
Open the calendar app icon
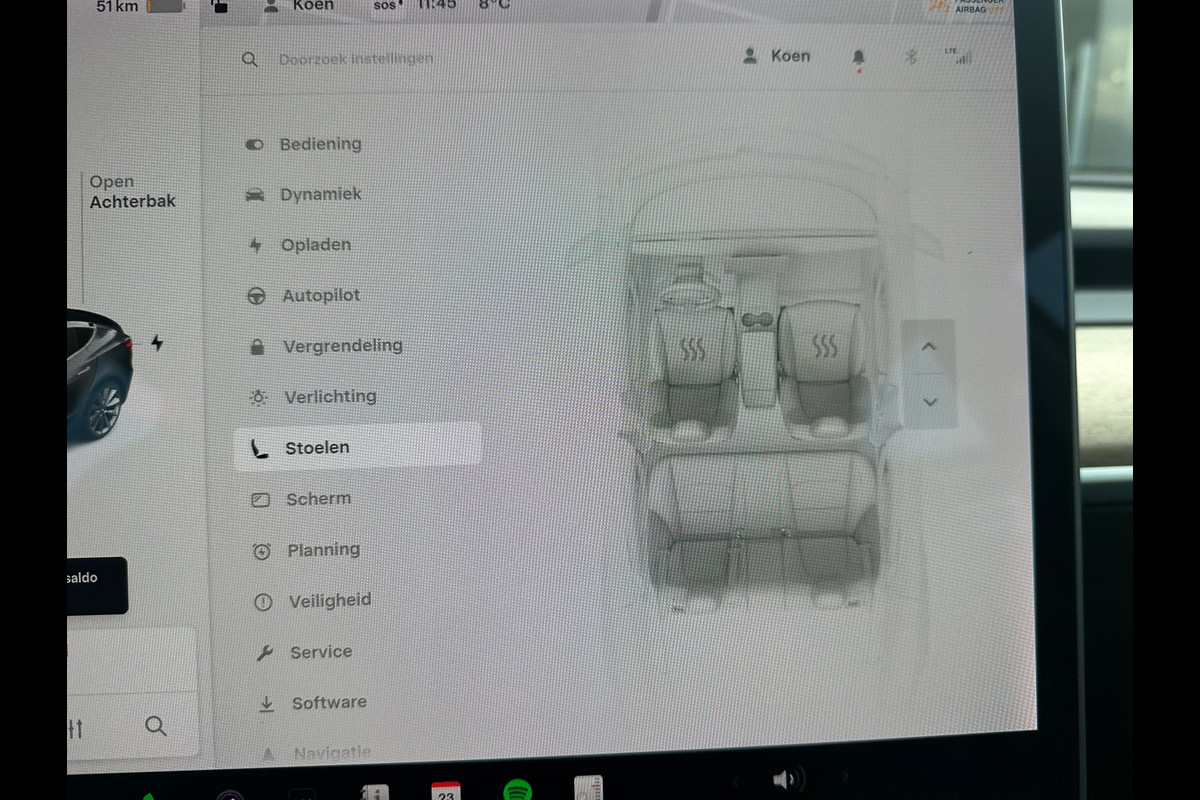[x=446, y=791]
